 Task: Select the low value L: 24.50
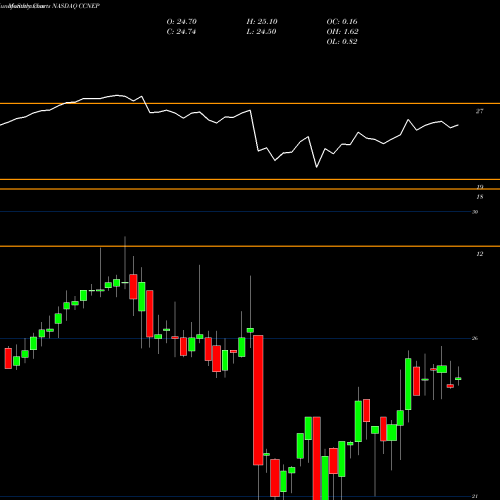[x=261, y=31]
